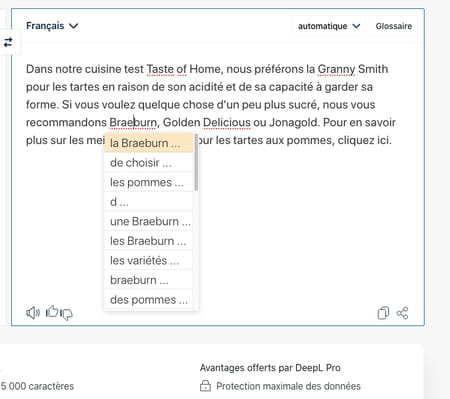
Task: Open the Français target language dropdown
Action: pos(52,26)
